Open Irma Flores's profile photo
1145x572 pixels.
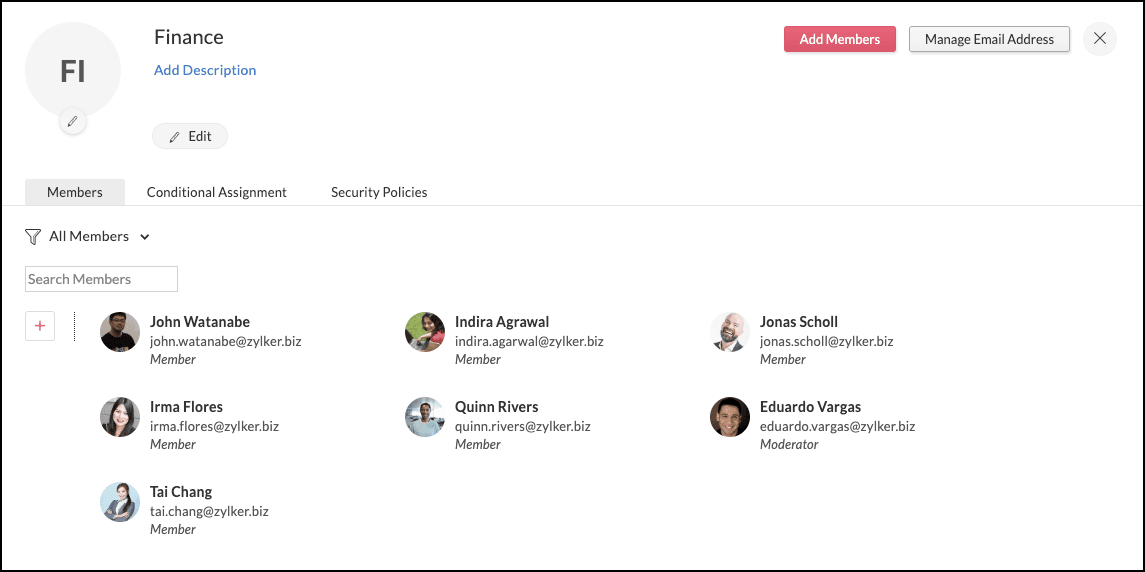click(120, 417)
